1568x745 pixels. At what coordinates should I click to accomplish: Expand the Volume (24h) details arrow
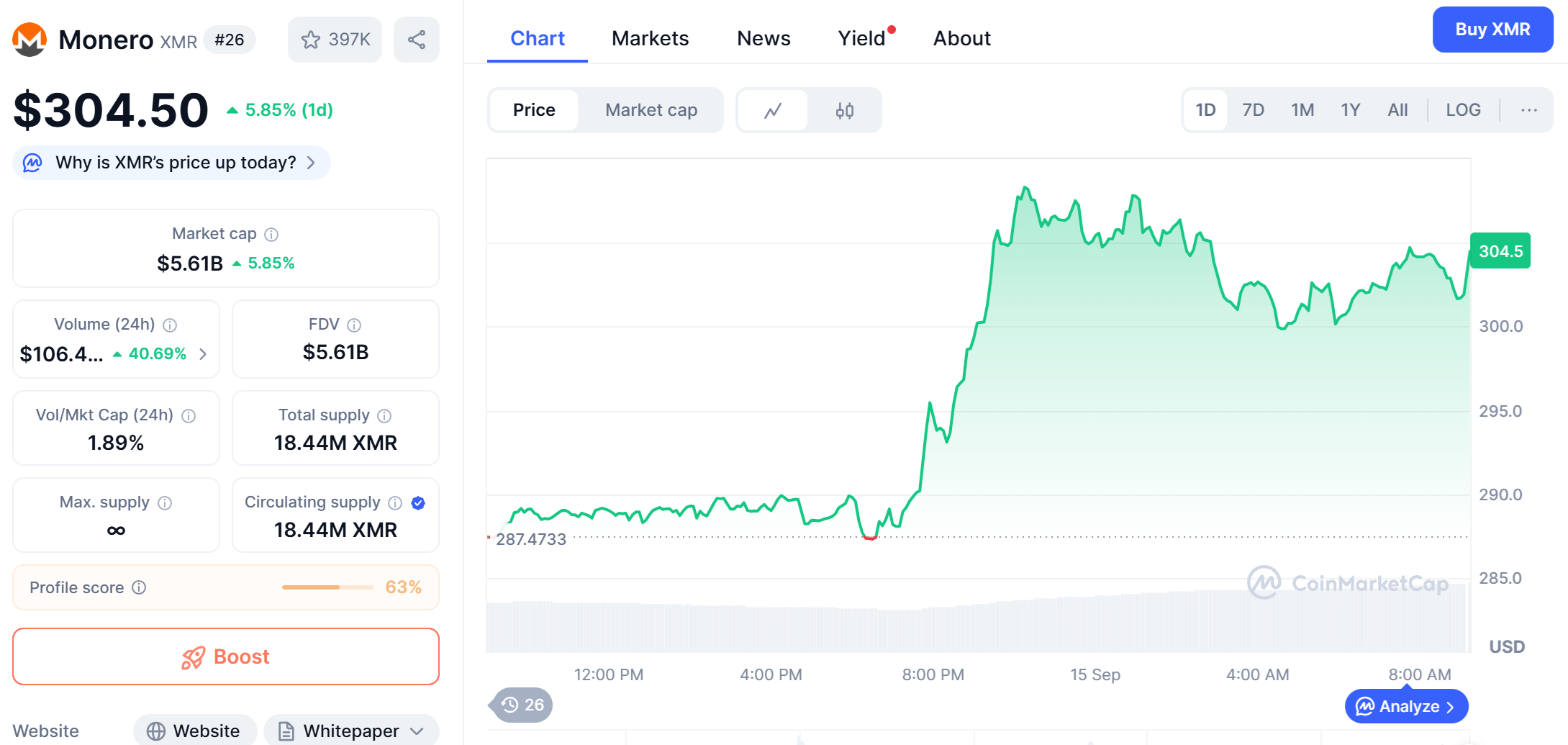coord(204,354)
